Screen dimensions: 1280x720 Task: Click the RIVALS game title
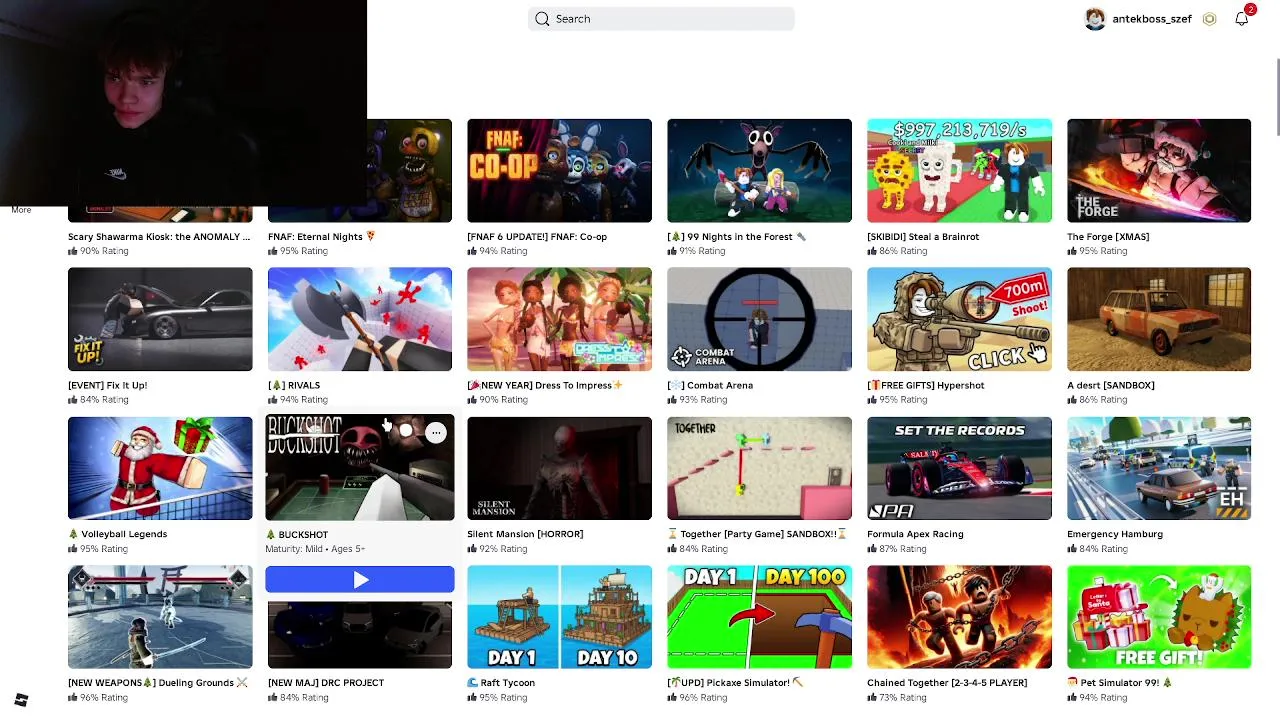click(x=294, y=385)
